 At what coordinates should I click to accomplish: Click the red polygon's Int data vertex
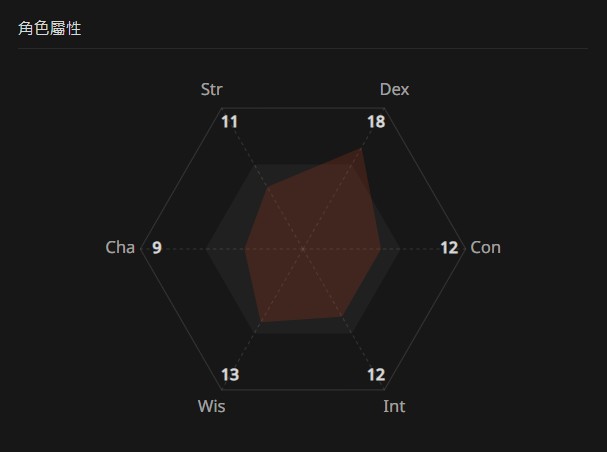point(342,315)
